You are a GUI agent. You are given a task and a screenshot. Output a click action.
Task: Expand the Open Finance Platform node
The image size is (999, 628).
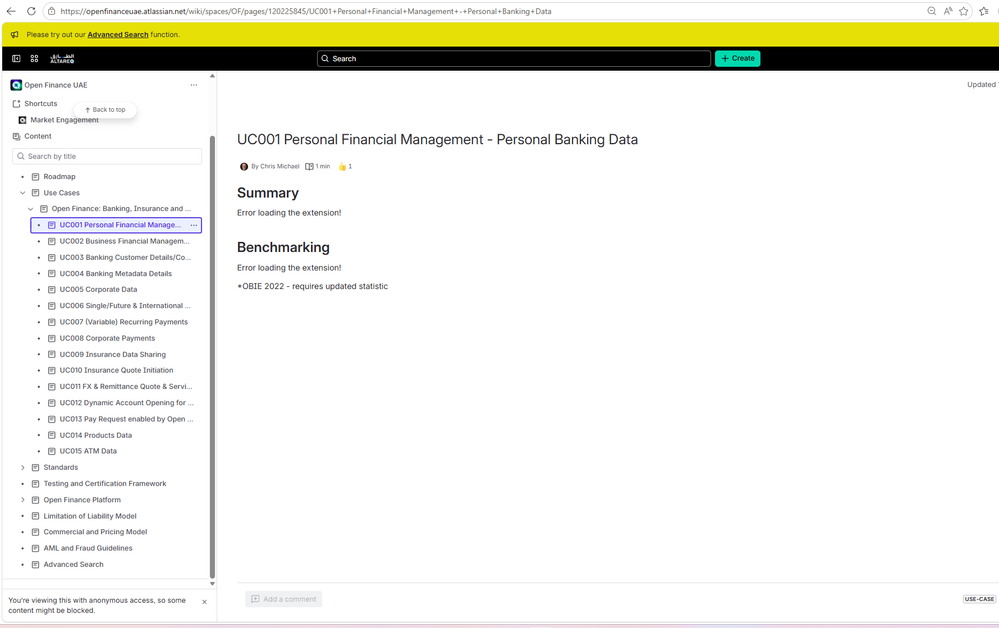tap(23, 500)
